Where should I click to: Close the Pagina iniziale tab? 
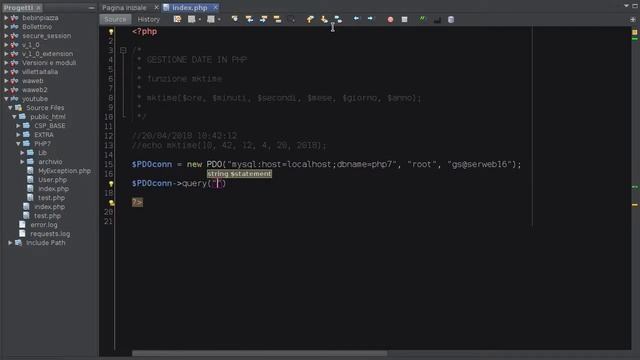tap(156, 7)
